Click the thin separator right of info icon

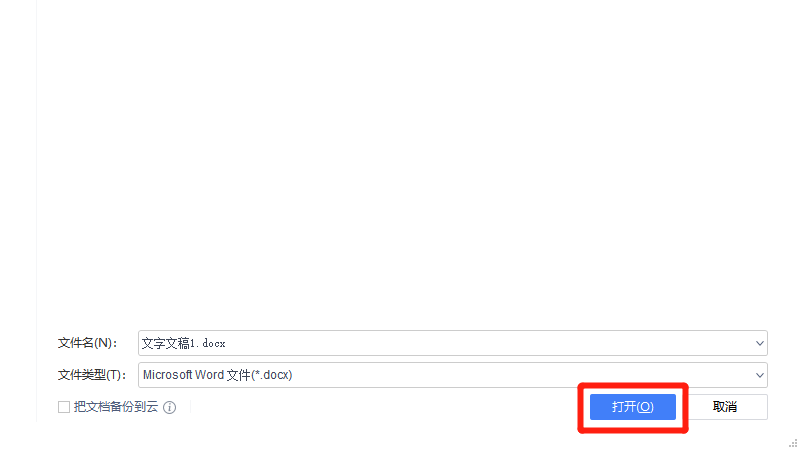190,407
